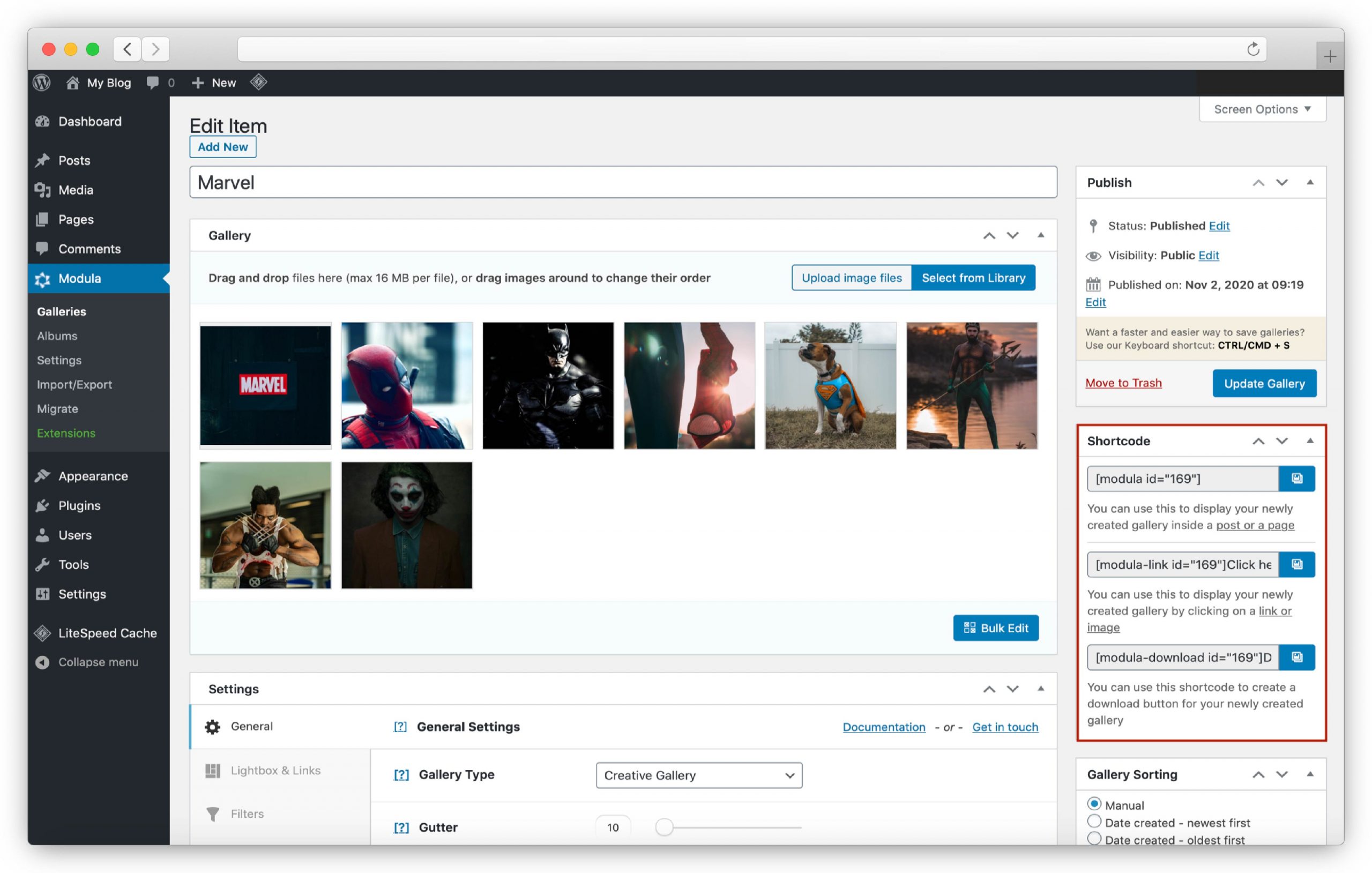Switch to Lightbox & Links settings tab
This screenshot has height=873, width=1372.
[275, 771]
